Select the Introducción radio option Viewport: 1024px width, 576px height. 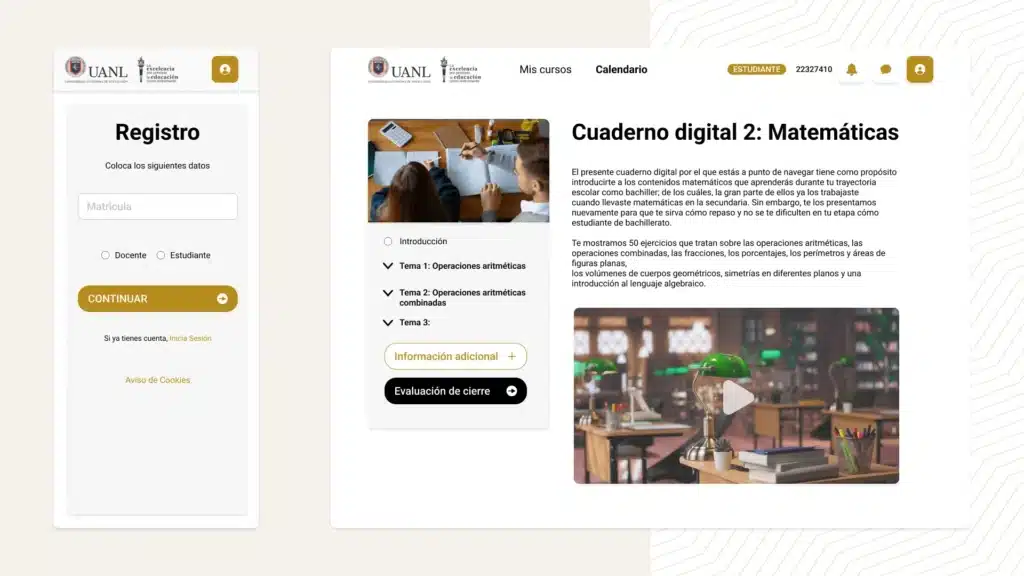click(388, 241)
